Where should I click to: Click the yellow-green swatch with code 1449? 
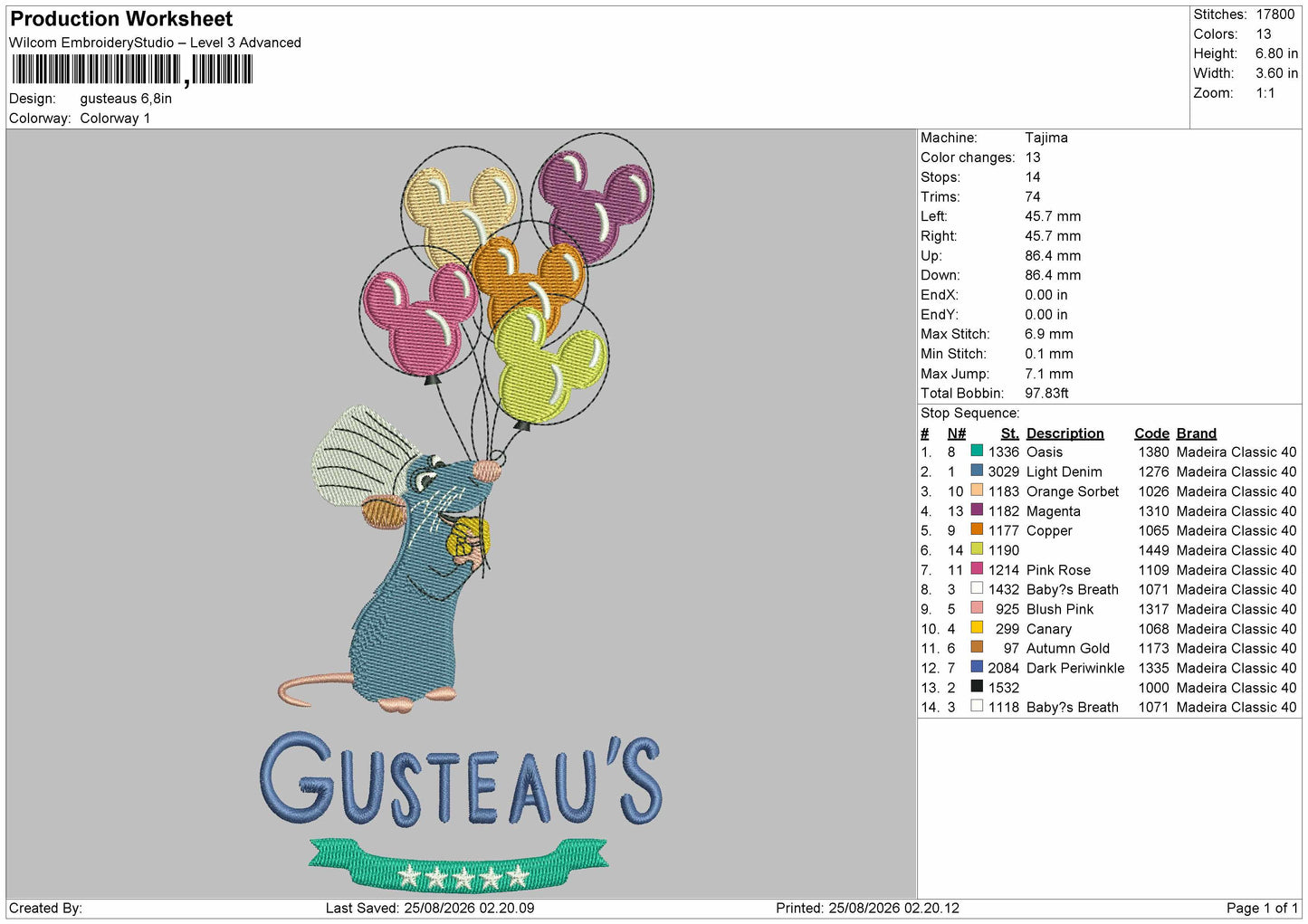pos(977,549)
